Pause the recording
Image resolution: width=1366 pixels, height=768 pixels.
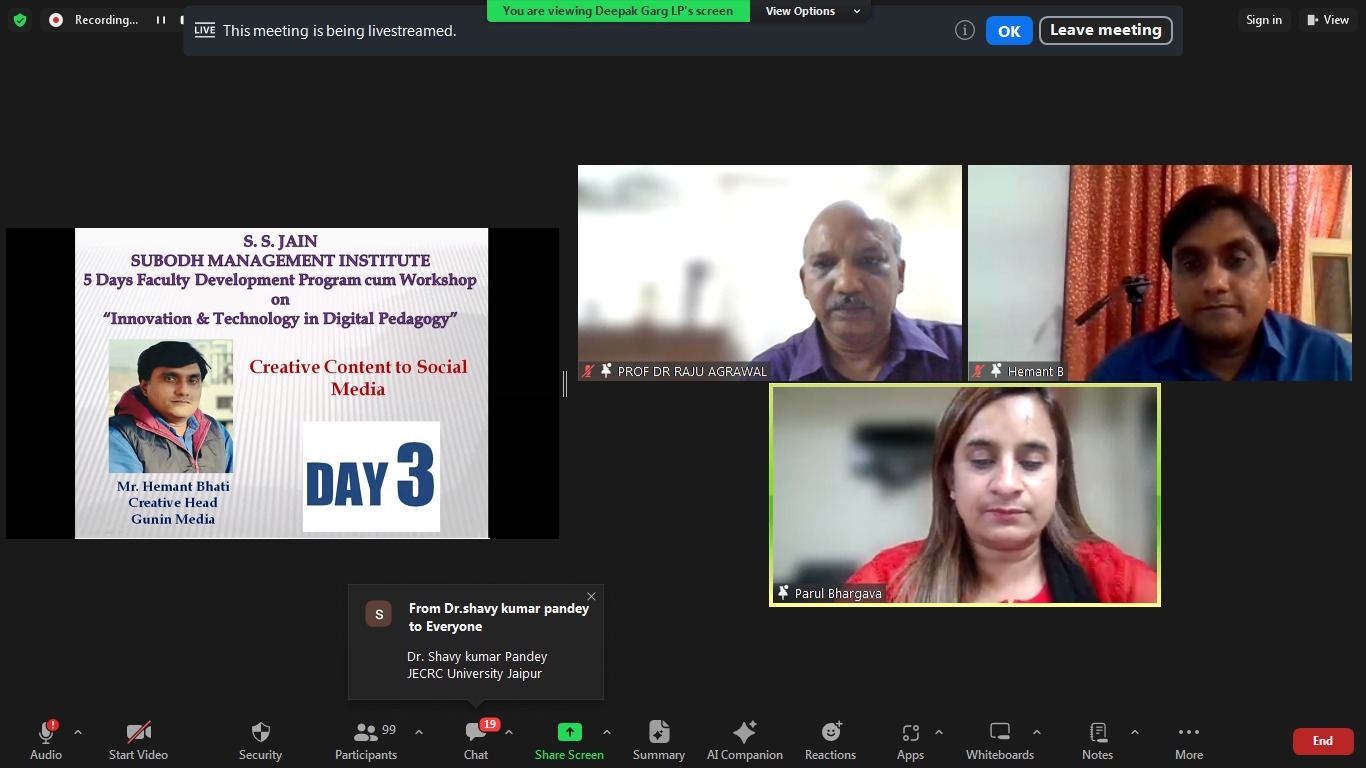click(x=160, y=20)
